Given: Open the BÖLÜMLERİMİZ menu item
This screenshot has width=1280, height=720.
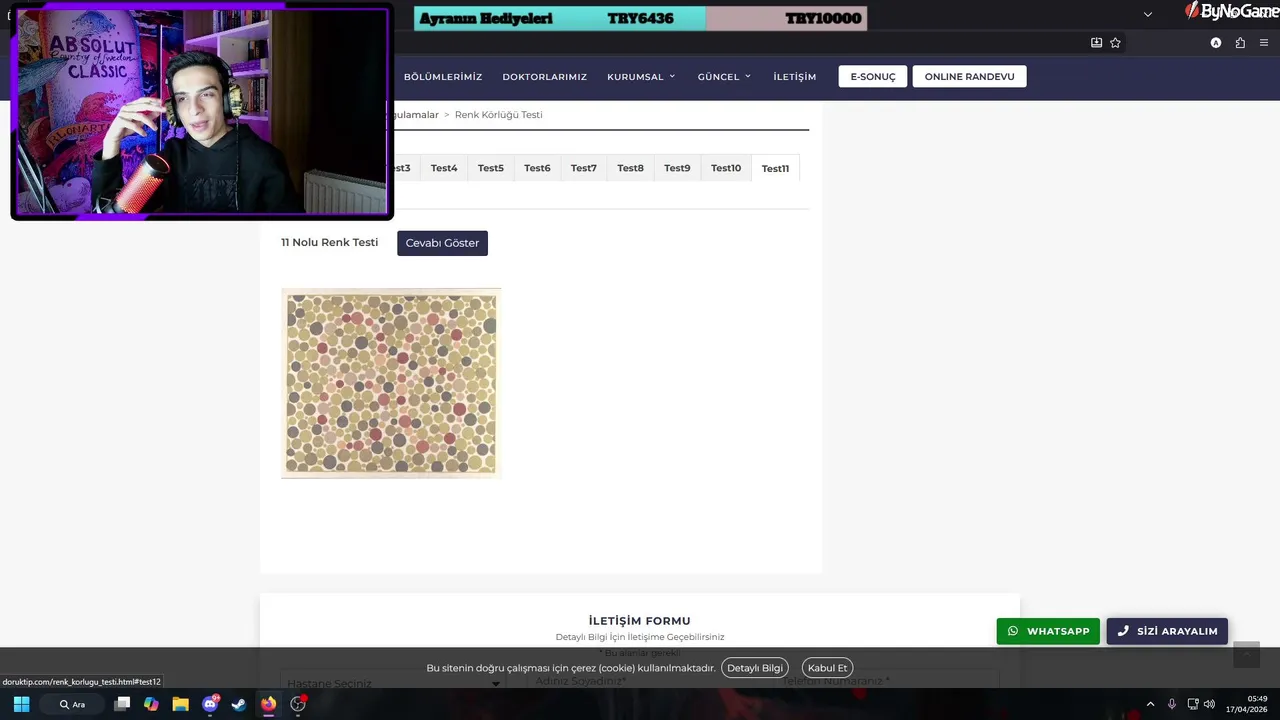Looking at the screenshot, I should pos(443,77).
